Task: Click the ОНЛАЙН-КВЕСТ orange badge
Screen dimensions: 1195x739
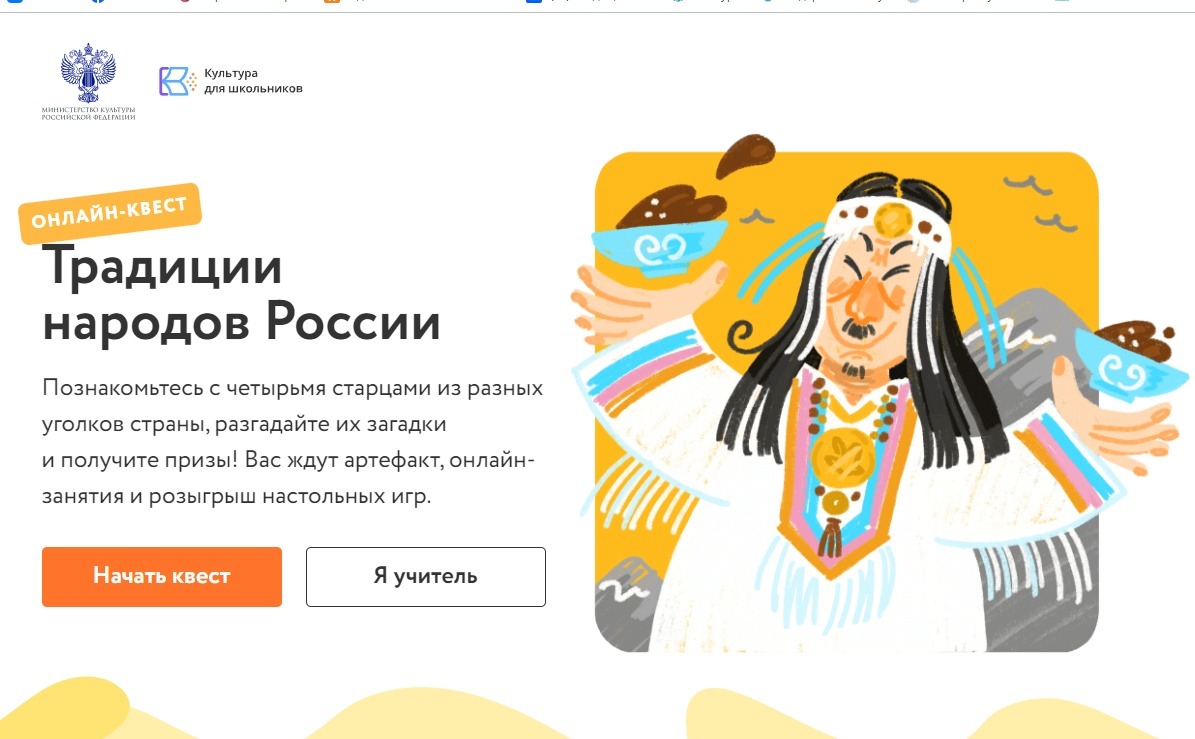Action: (109, 213)
